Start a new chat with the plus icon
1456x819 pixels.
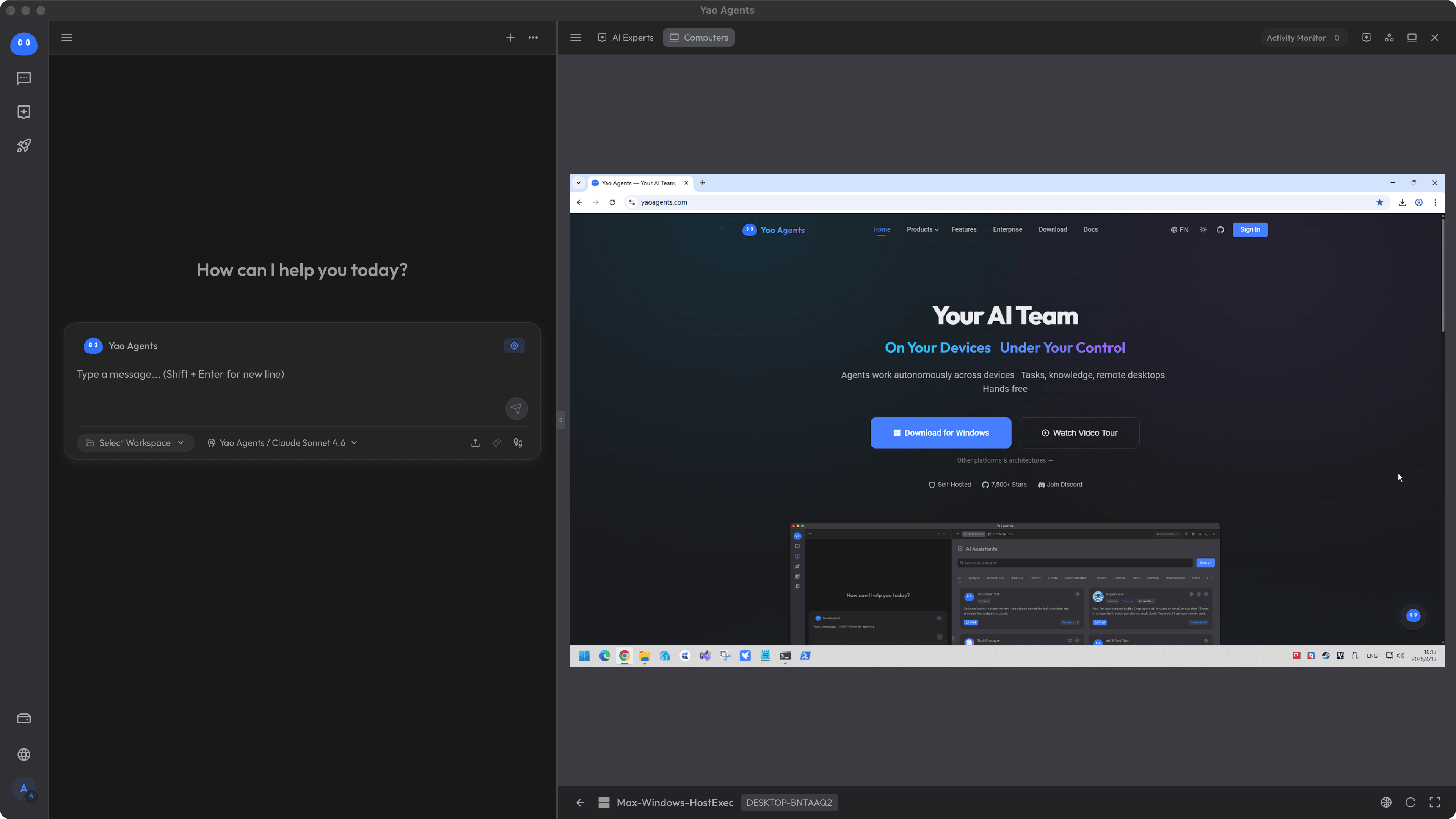tap(510, 37)
